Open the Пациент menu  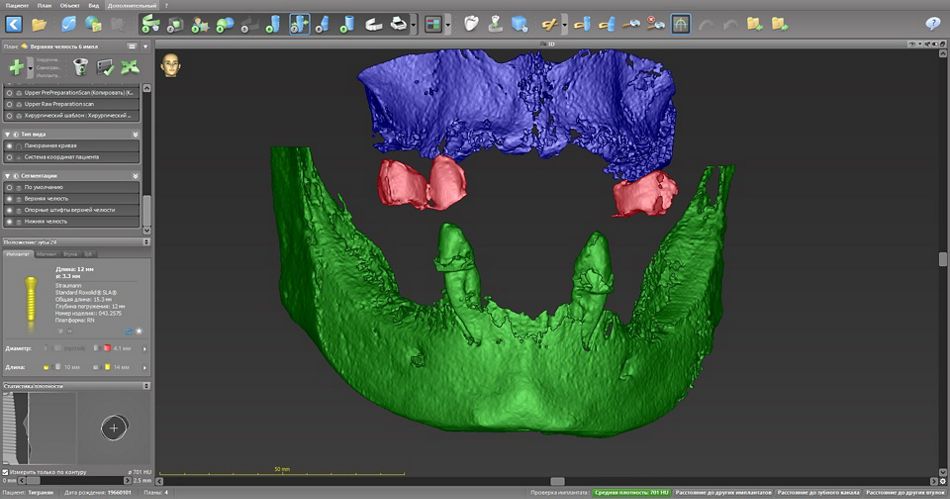pyautogui.click(x=16, y=5)
